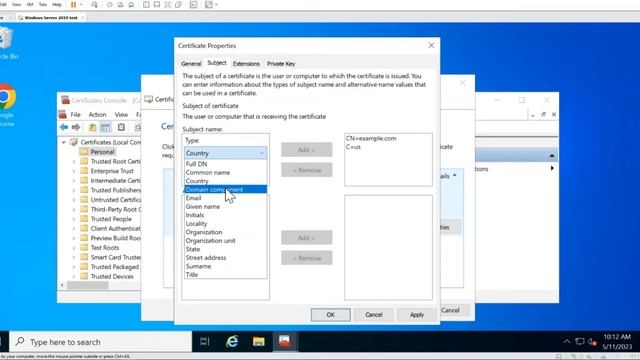Revert to snapshot using toolbar icon
Screen dimensions: 640x360
pyautogui.click(x=120, y=5)
